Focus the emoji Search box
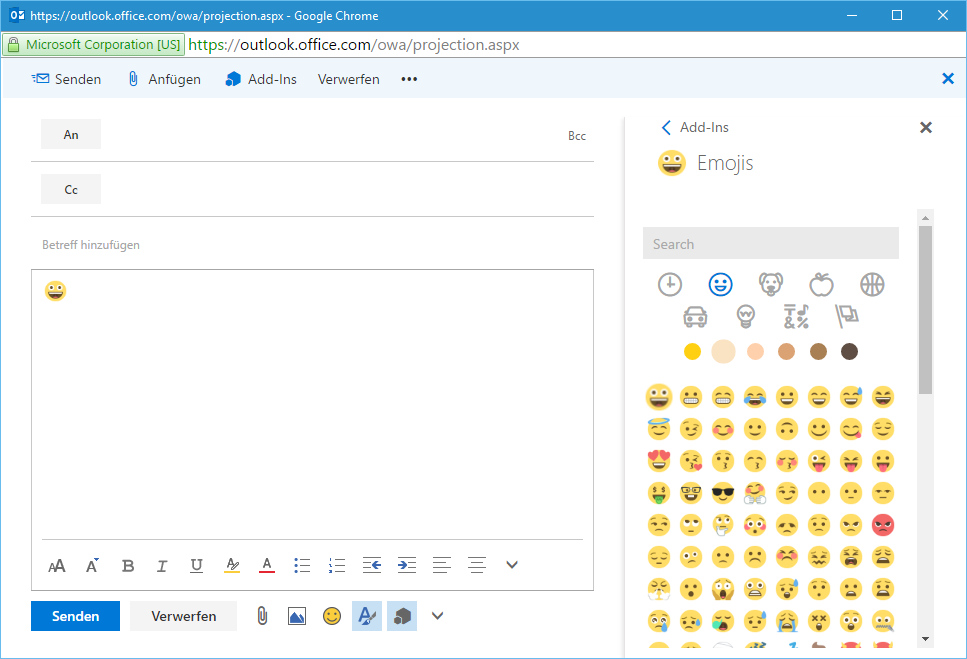The height and width of the screenshot is (659, 967). click(771, 244)
